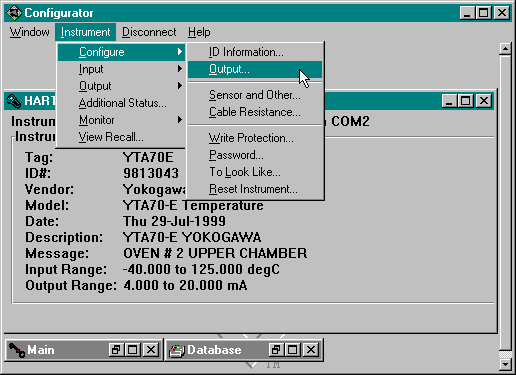Image resolution: width=516 pixels, height=375 pixels.
Task: Choose Additional Status... menu item
Action: coord(121,103)
